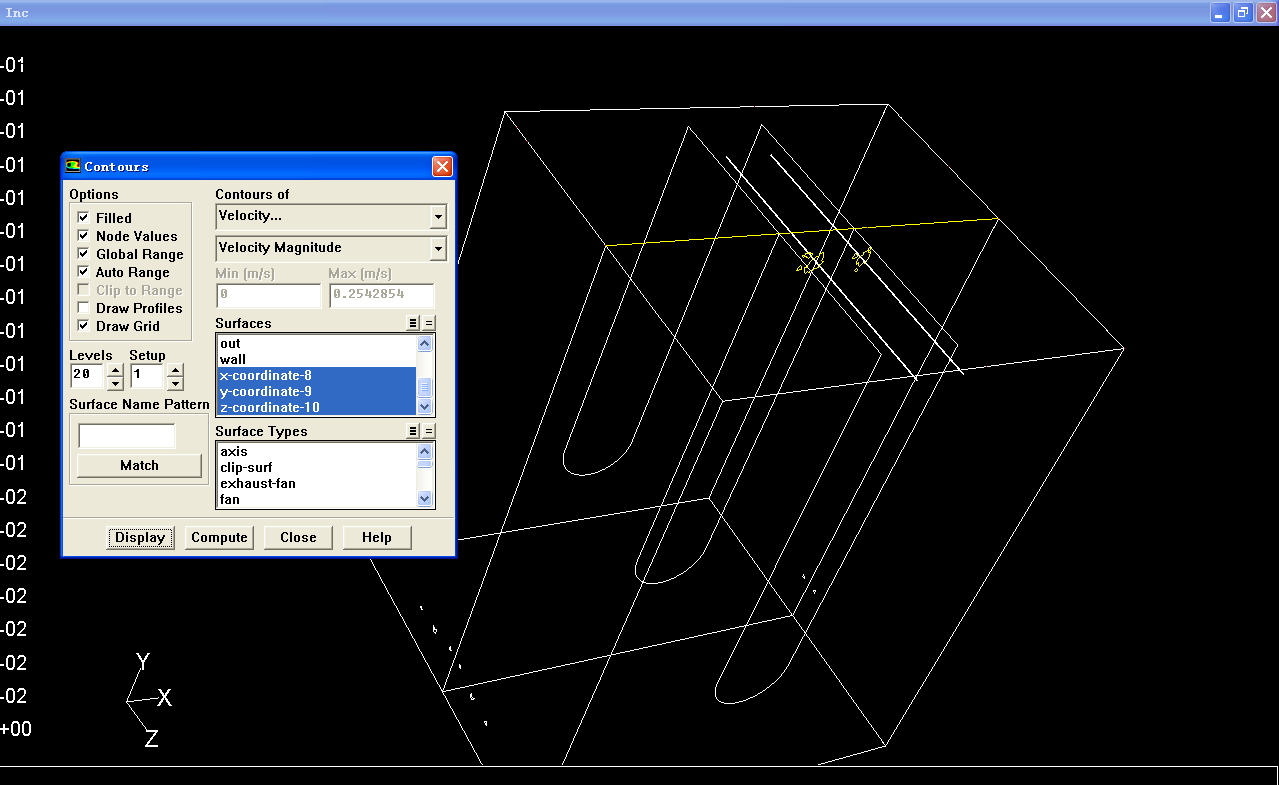The image size is (1279, 785).
Task: Click the select-all Surfaces icon
Action: click(413, 323)
